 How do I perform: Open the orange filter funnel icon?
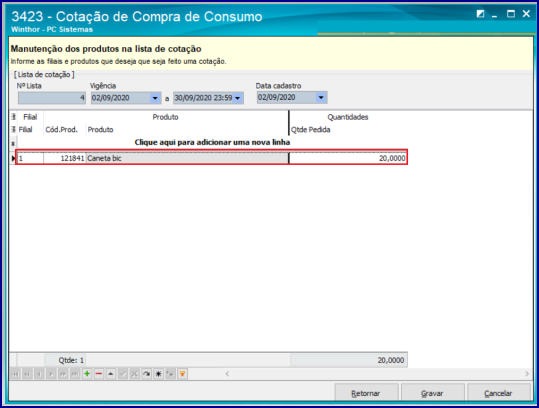pos(182,374)
